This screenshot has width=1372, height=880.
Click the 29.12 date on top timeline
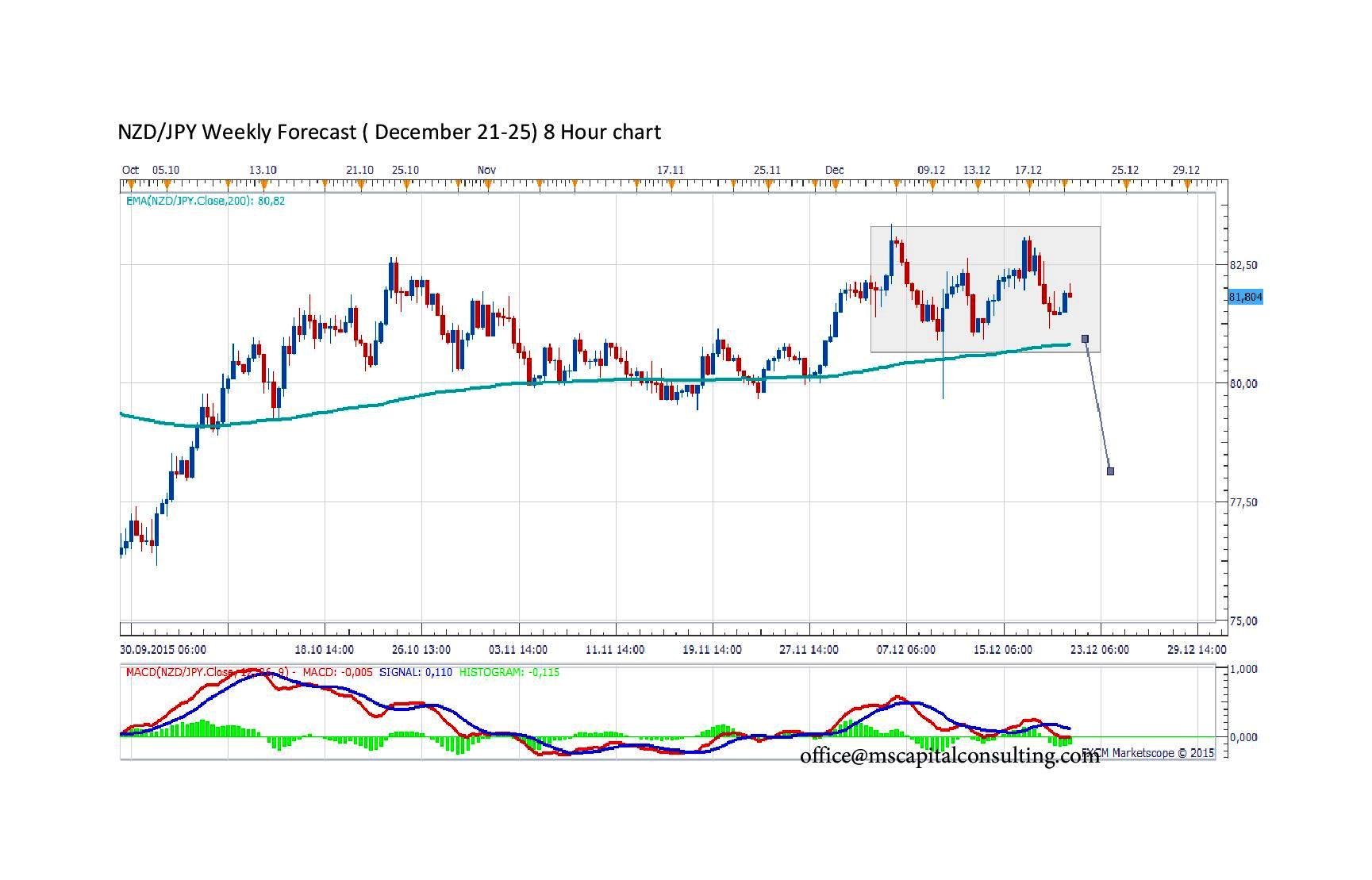point(1186,170)
